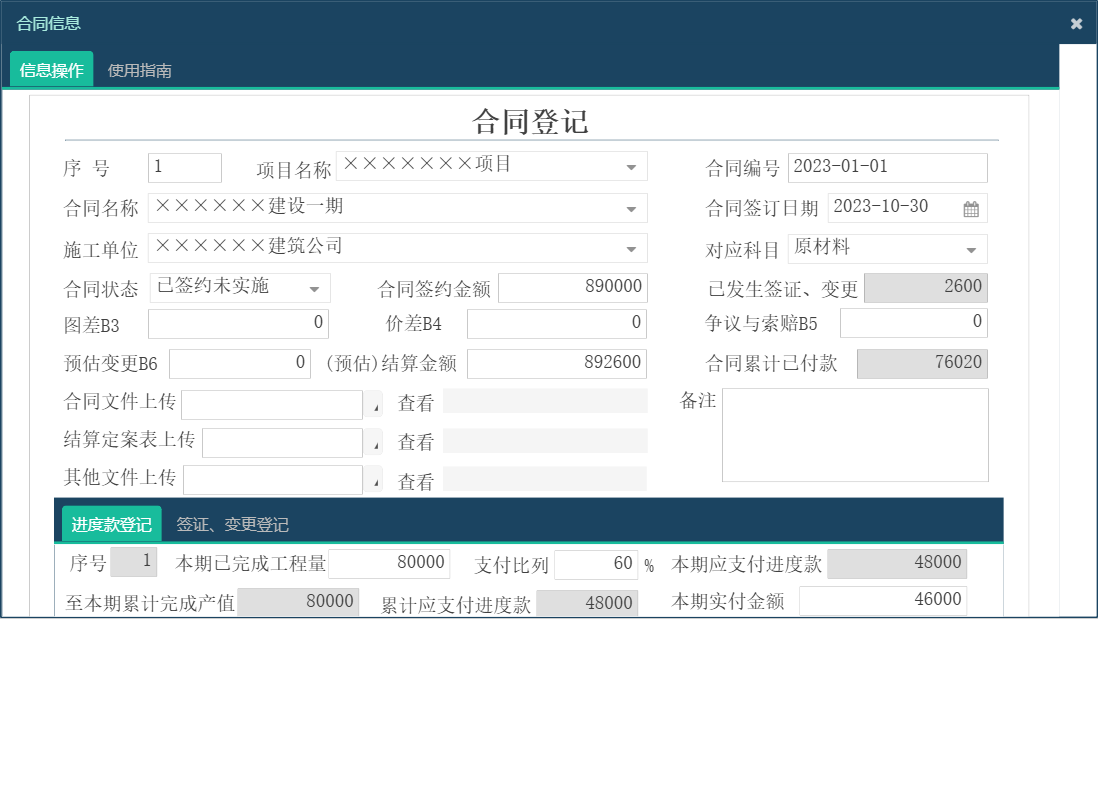
Task: Expand the 施工单位 company dropdown
Action: click(x=631, y=248)
